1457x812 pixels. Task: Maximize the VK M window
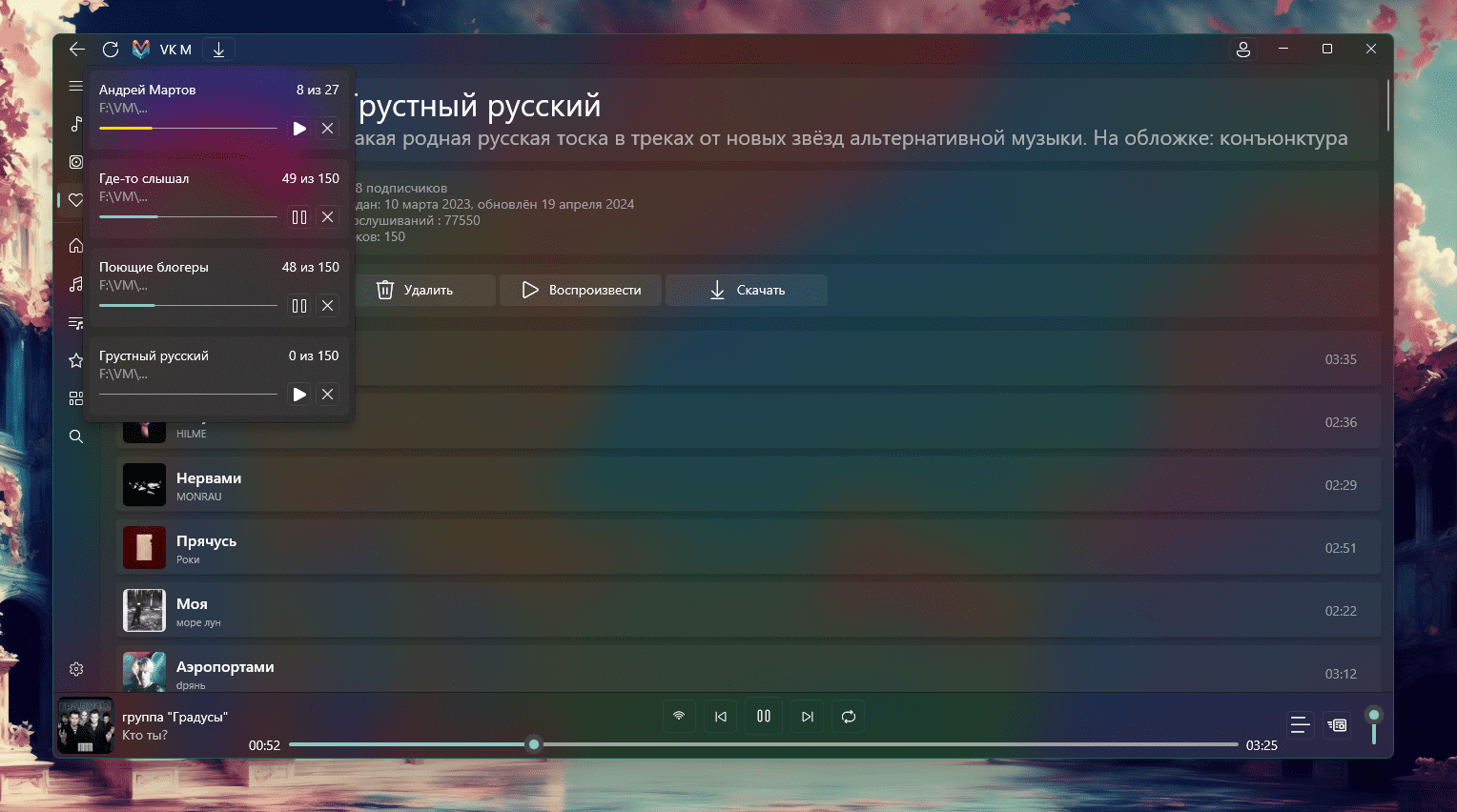click(x=1327, y=49)
